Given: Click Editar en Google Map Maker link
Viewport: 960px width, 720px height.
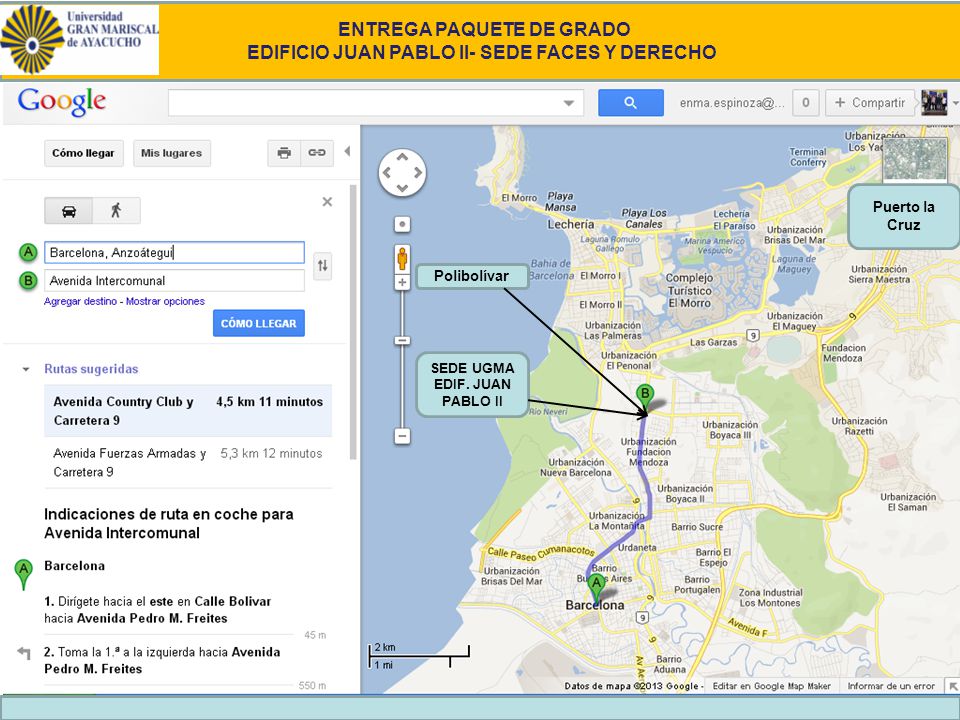Looking at the screenshot, I should point(771,686).
